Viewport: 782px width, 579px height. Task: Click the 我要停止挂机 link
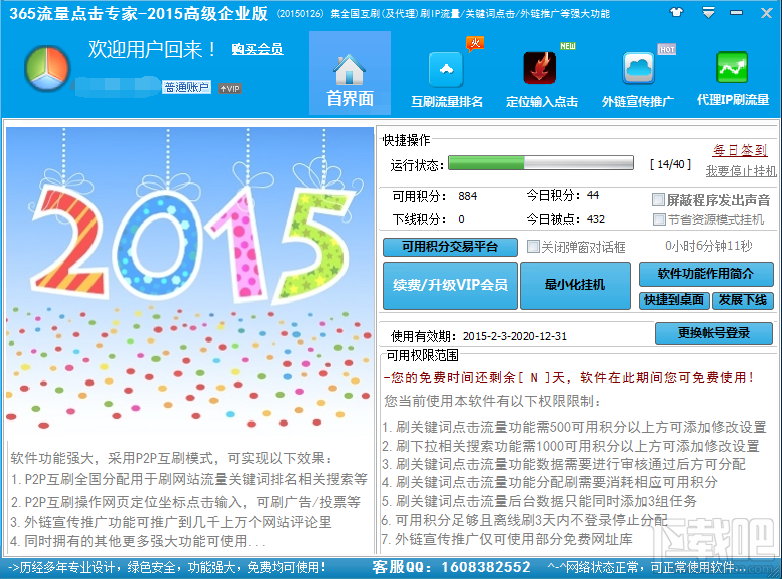pyautogui.click(x=741, y=171)
